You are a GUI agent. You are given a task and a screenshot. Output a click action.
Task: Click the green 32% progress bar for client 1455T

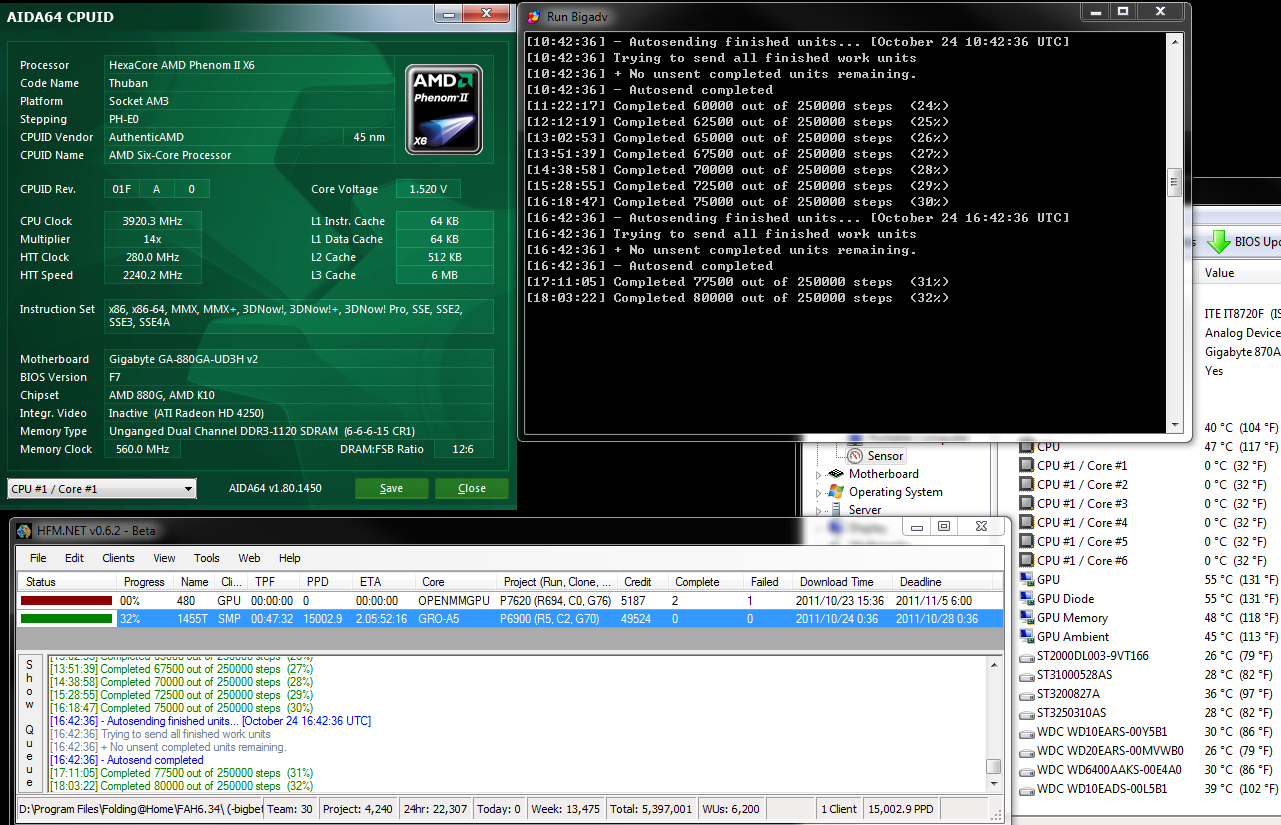pyautogui.click(x=66, y=619)
